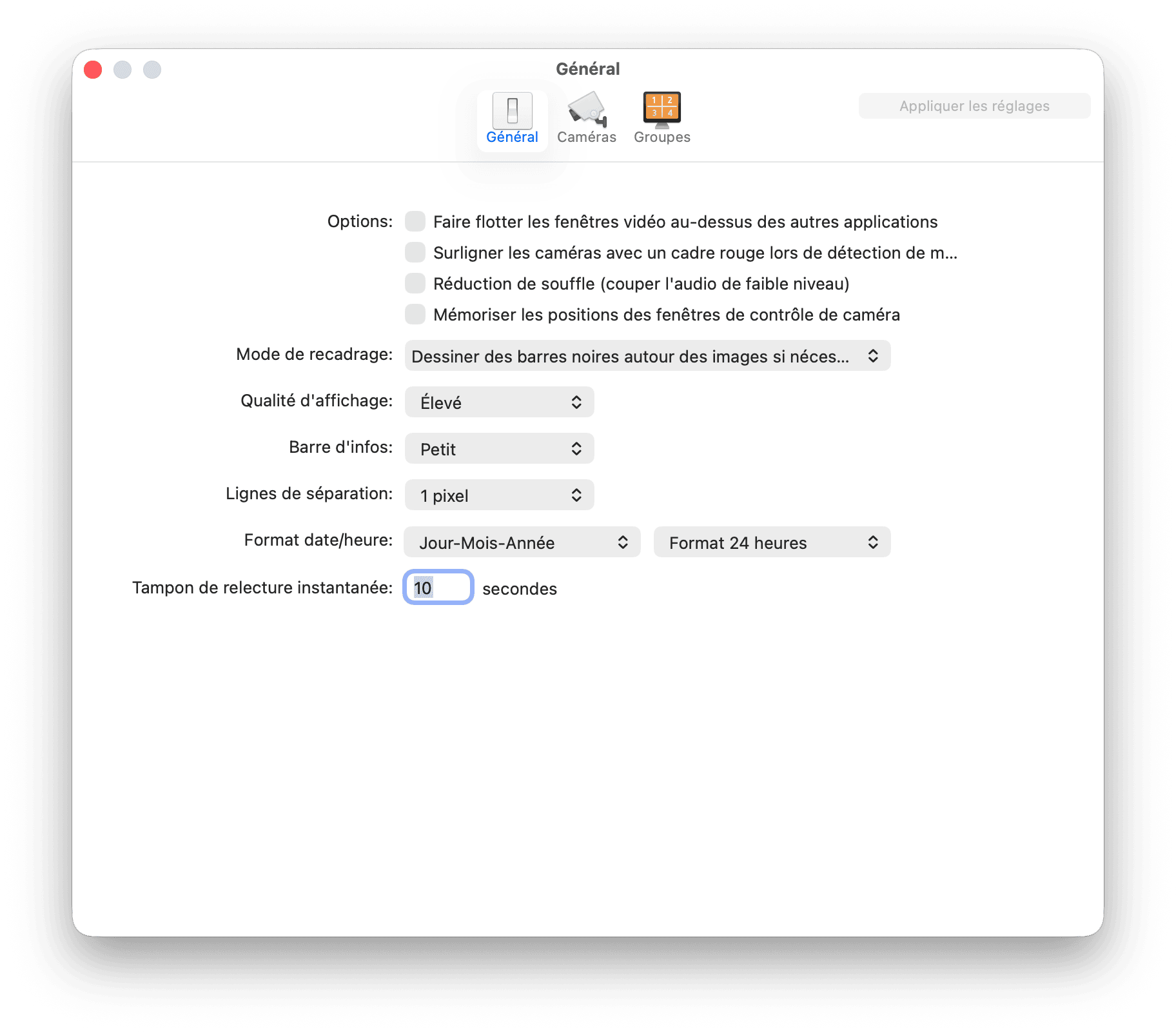Check Mémoriser les positions des fenêtres
Screen dimensions: 1176x1032
[x=415, y=314]
